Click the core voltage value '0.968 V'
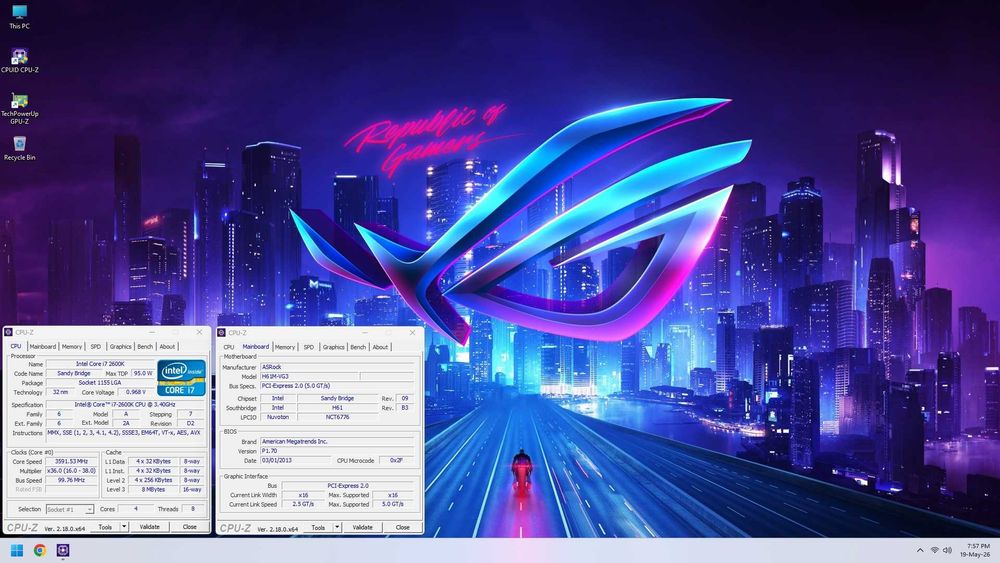 [x=136, y=392]
